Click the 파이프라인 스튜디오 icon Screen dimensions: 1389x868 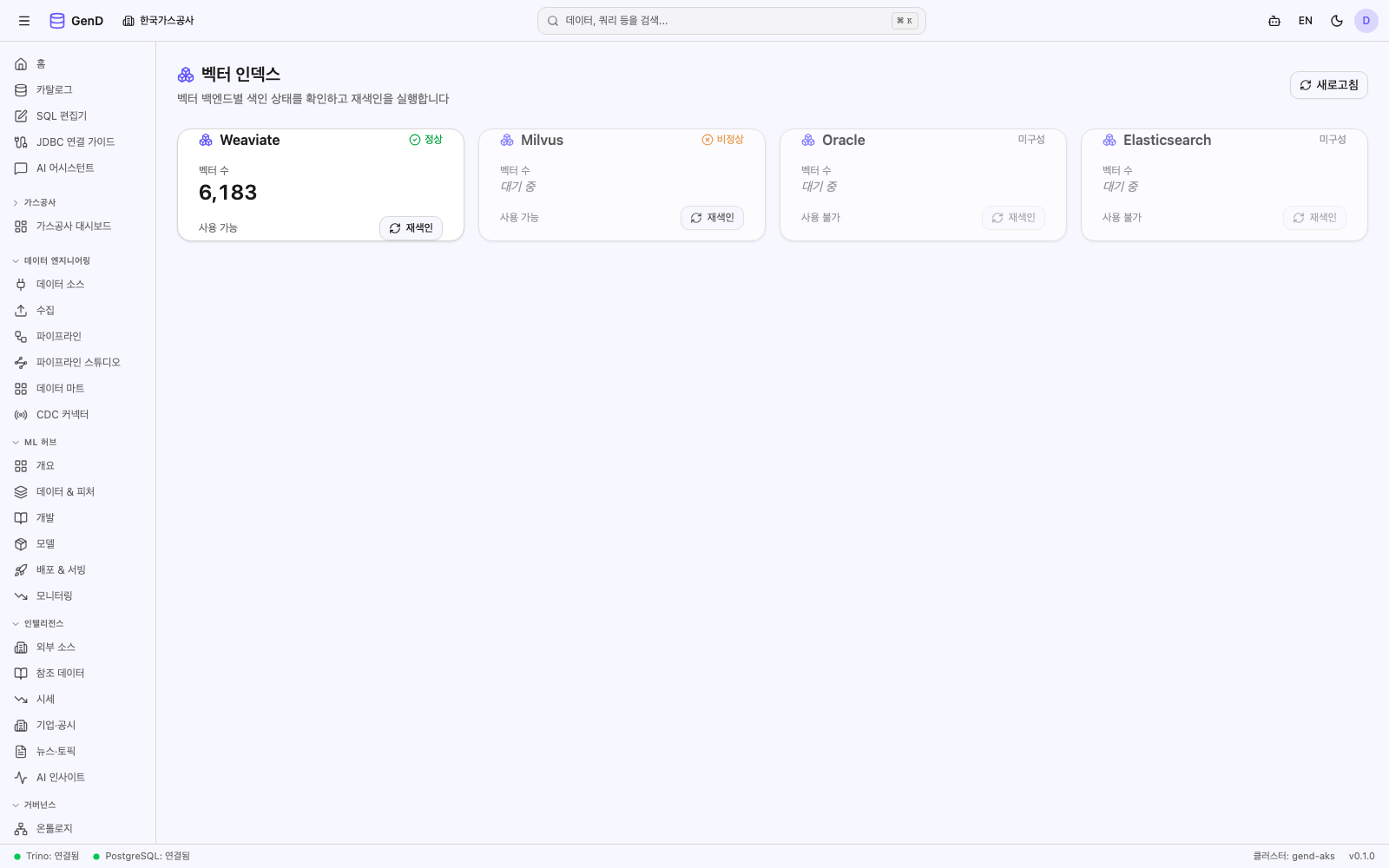[x=21, y=363]
